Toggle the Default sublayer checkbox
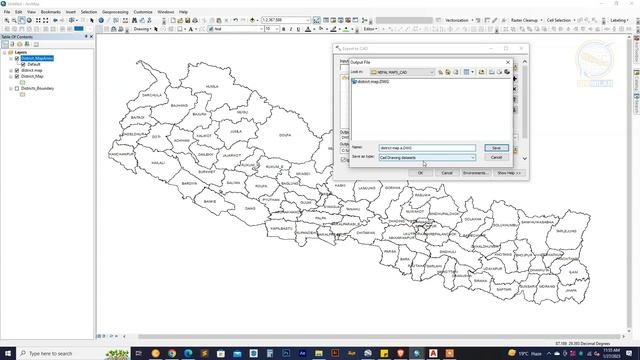Screen dimensions: 640x360 (23, 64)
